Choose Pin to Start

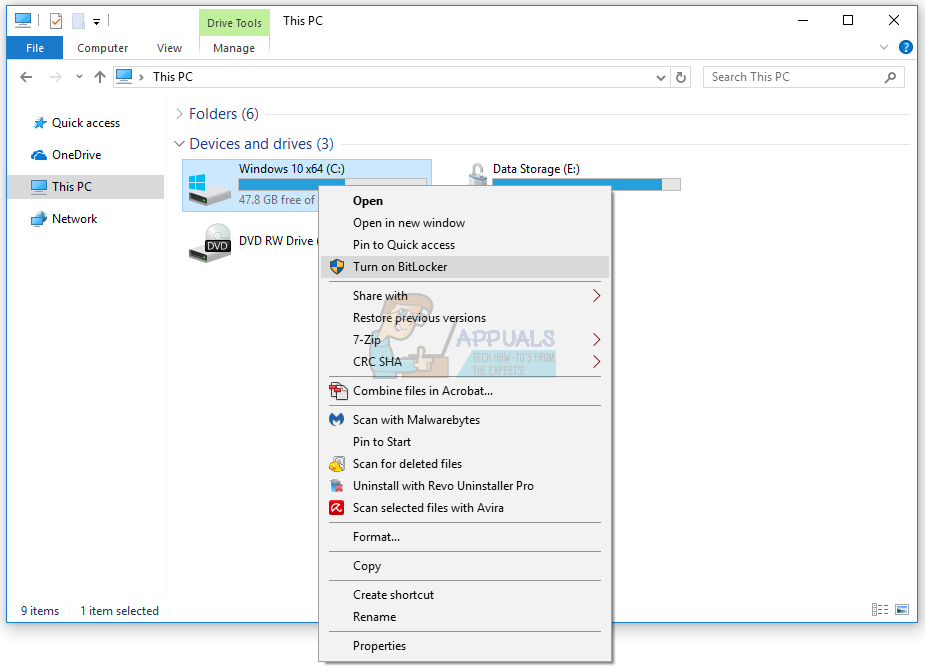(x=465, y=442)
